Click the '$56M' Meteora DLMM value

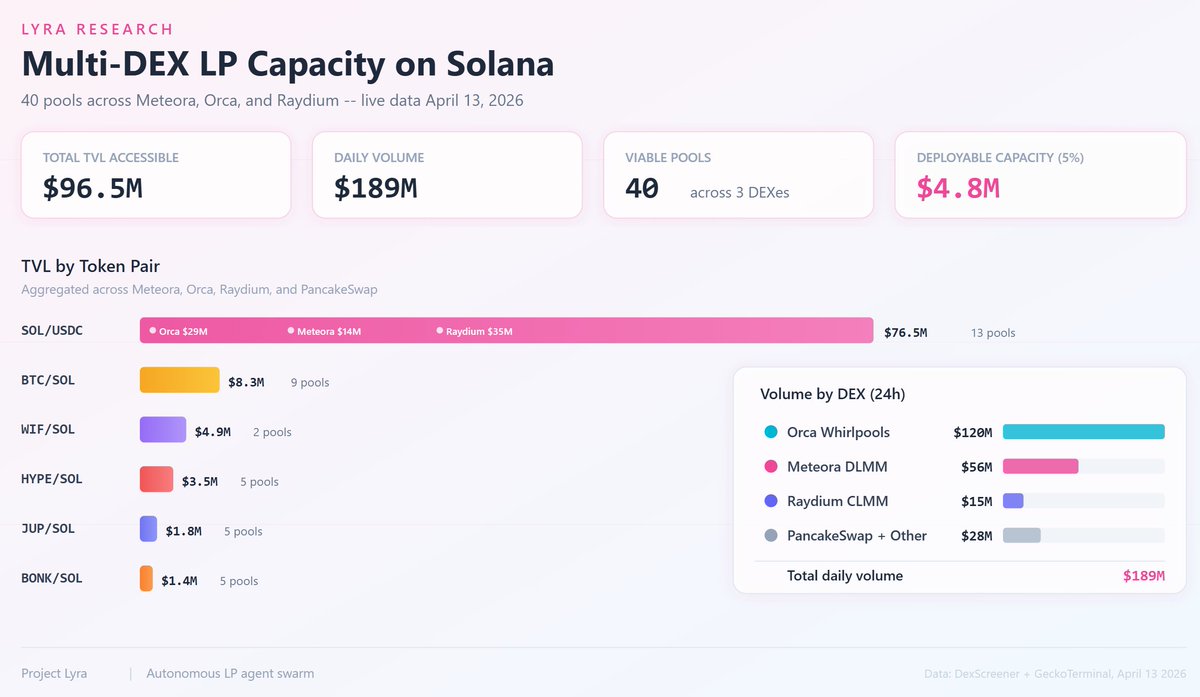[976, 467]
